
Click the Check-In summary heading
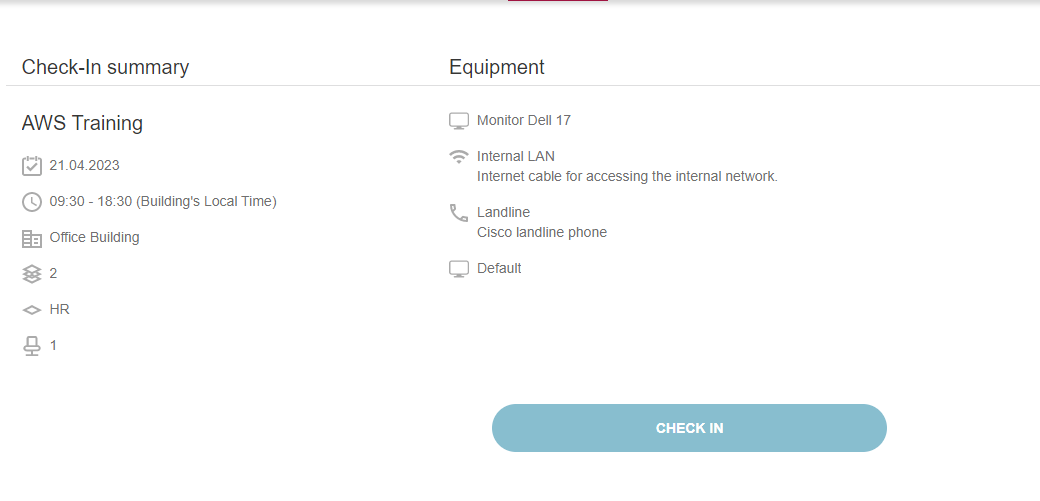tap(105, 67)
